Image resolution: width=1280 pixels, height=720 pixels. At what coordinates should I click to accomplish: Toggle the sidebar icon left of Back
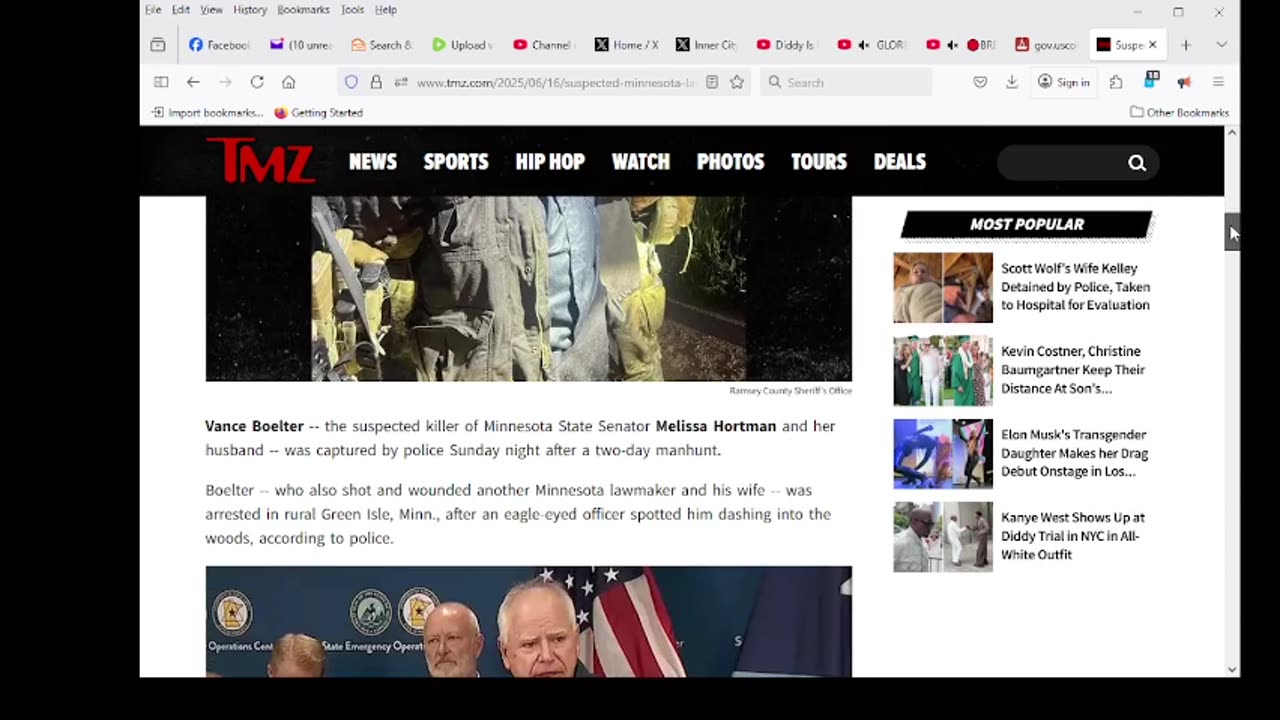(x=161, y=82)
